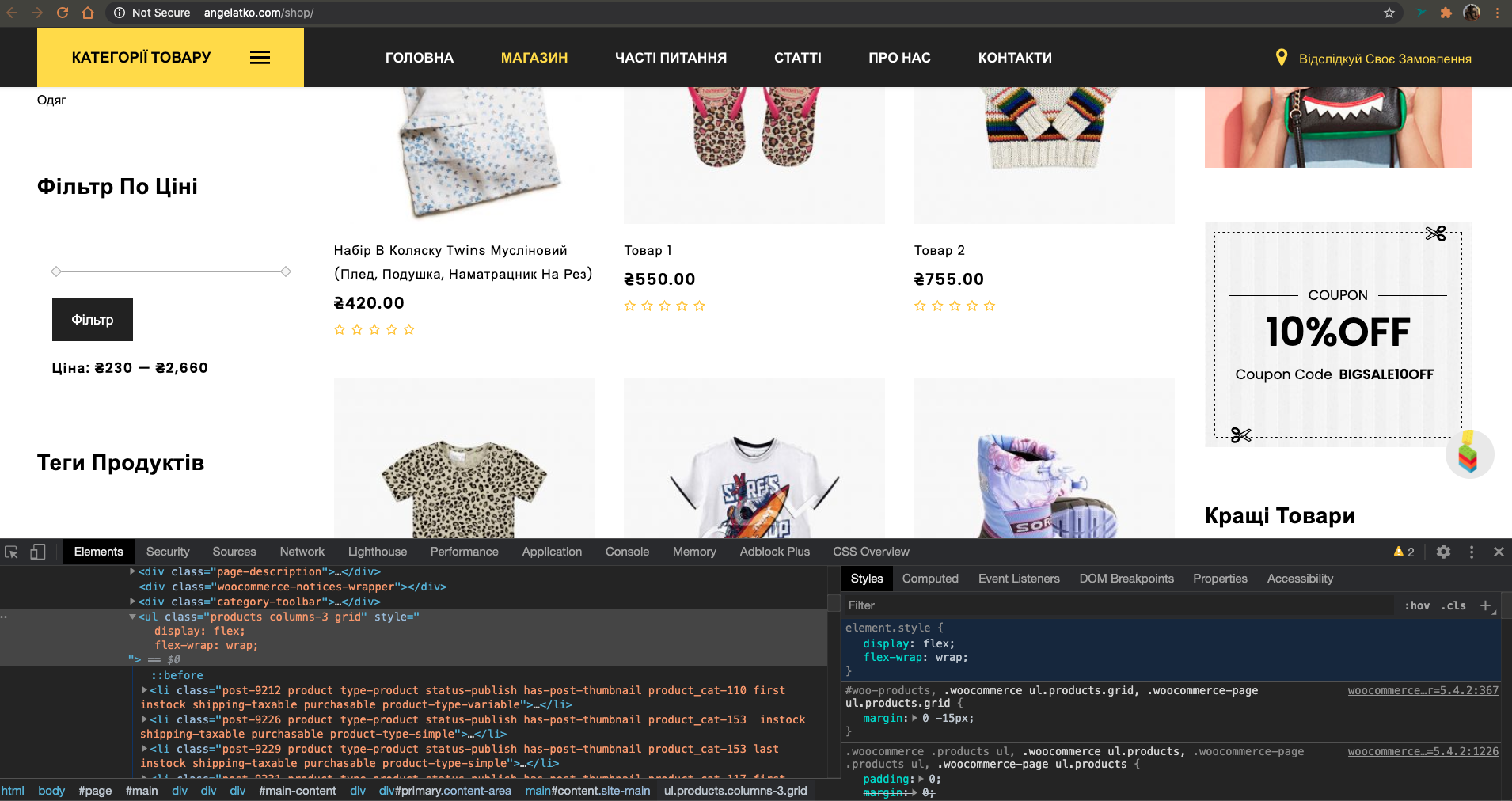
Task: Go to ГОЛОВНА menu item
Action: pyautogui.click(x=420, y=58)
